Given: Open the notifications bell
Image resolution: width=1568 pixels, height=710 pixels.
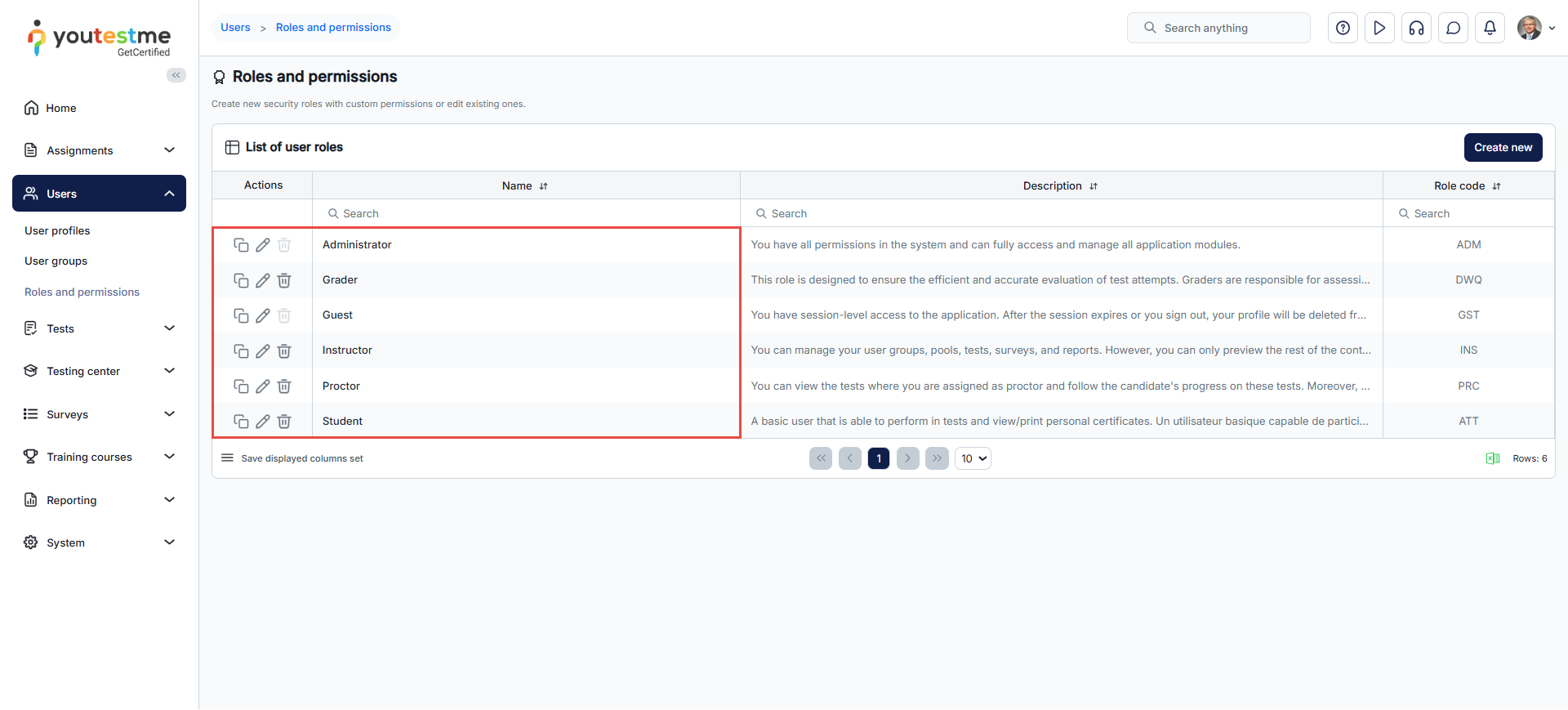Looking at the screenshot, I should click(x=1490, y=28).
